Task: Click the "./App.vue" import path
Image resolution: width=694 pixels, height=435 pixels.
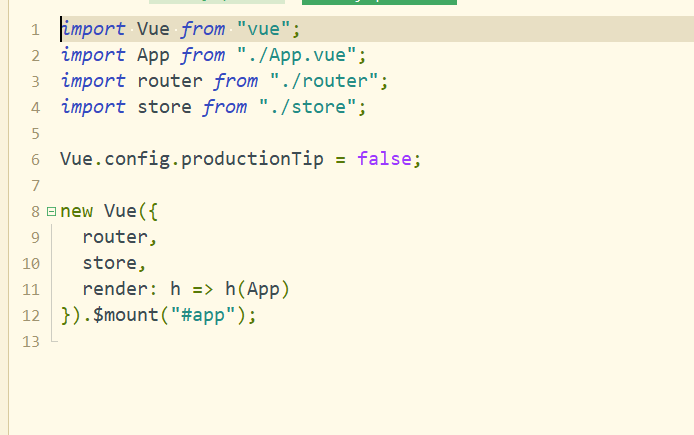Action: click(x=297, y=55)
